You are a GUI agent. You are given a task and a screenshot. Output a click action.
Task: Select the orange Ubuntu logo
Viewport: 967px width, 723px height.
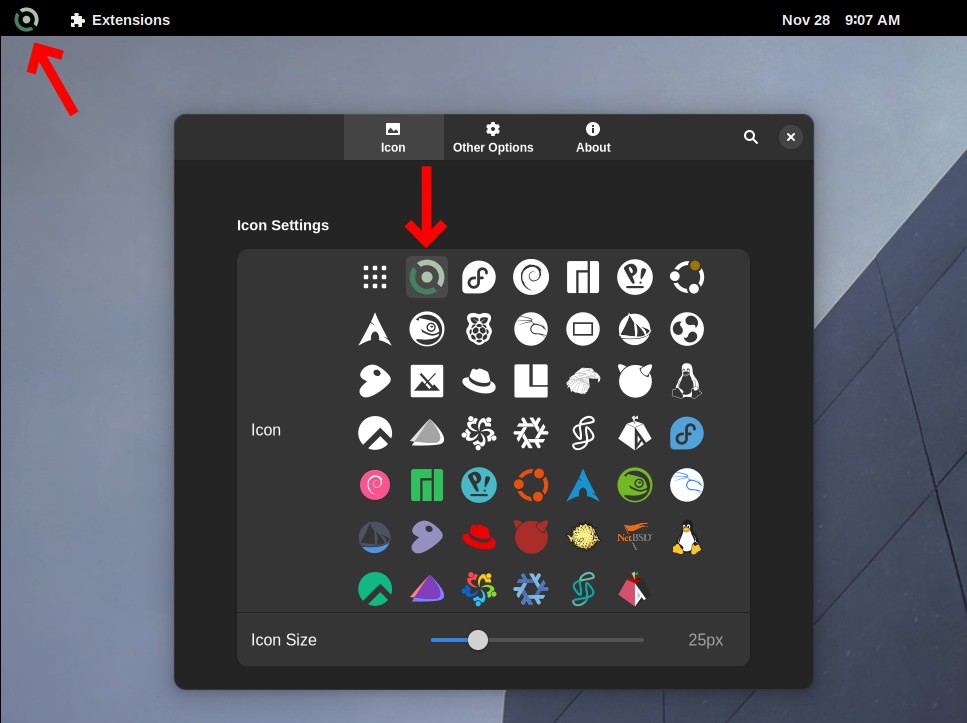click(x=531, y=485)
